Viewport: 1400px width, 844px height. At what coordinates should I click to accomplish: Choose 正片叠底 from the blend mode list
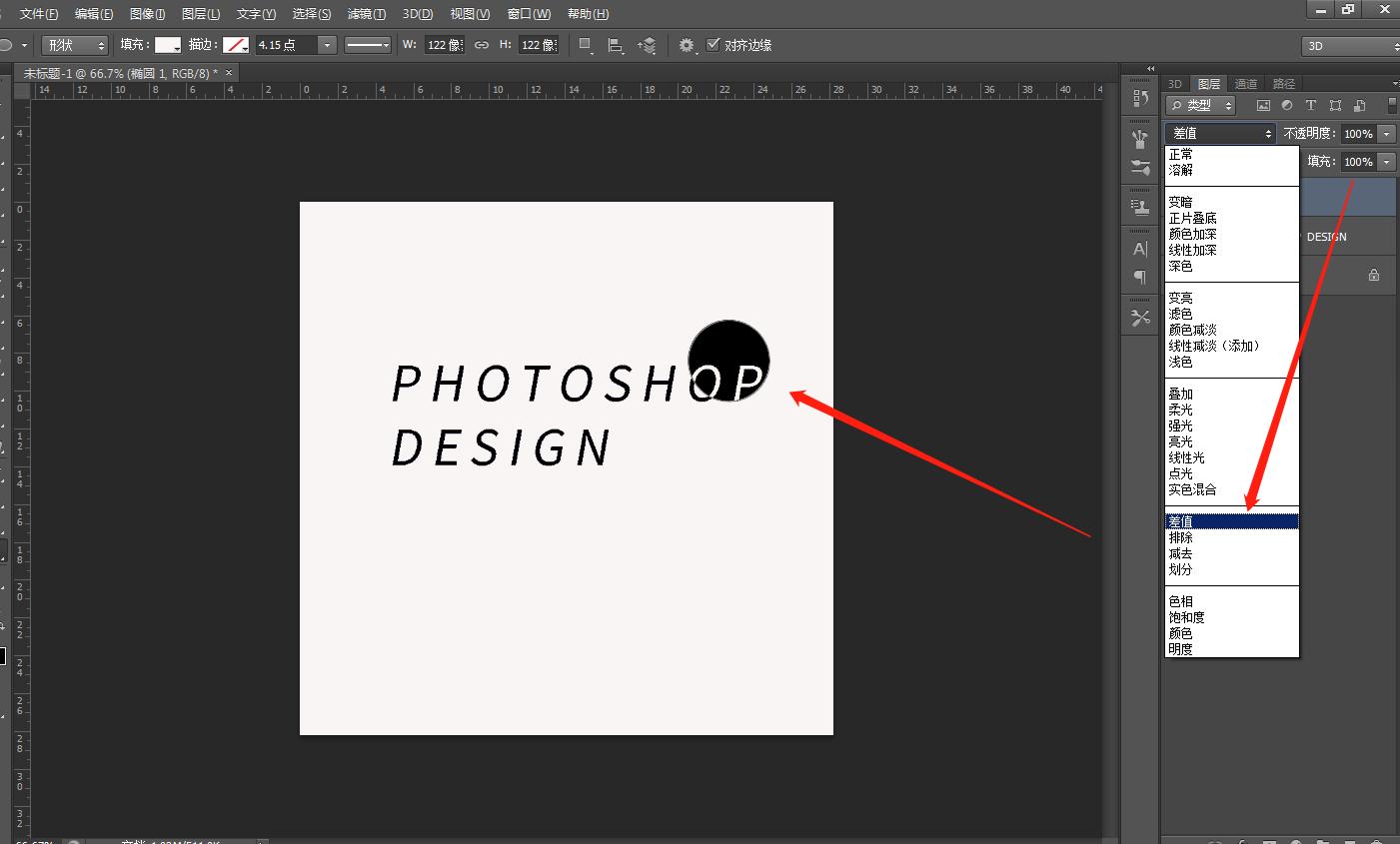click(1193, 218)
